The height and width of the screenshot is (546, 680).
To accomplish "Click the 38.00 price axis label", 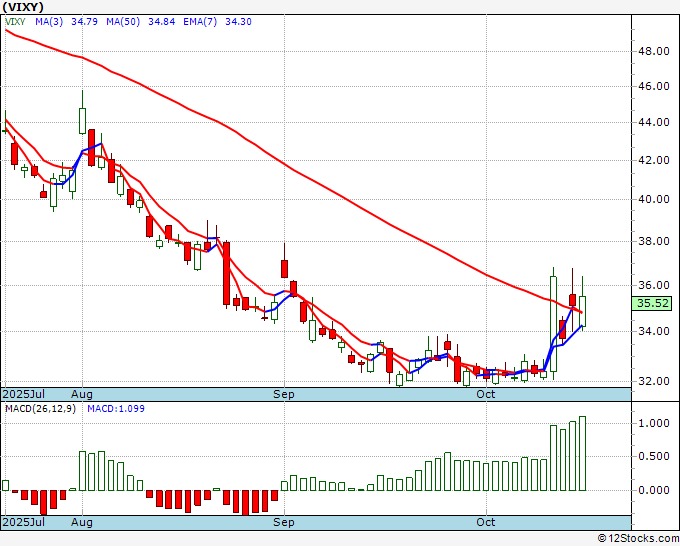I will pyautogui.click(x=654, y=242).
